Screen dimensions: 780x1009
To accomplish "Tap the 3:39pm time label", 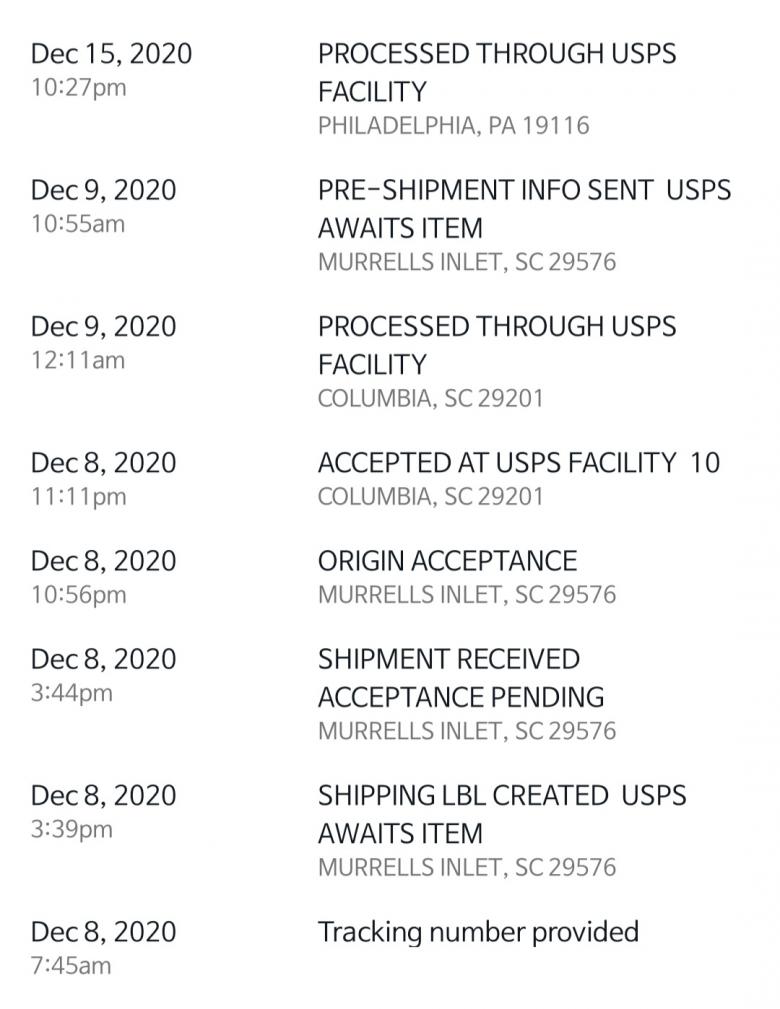I will point(72,829).
